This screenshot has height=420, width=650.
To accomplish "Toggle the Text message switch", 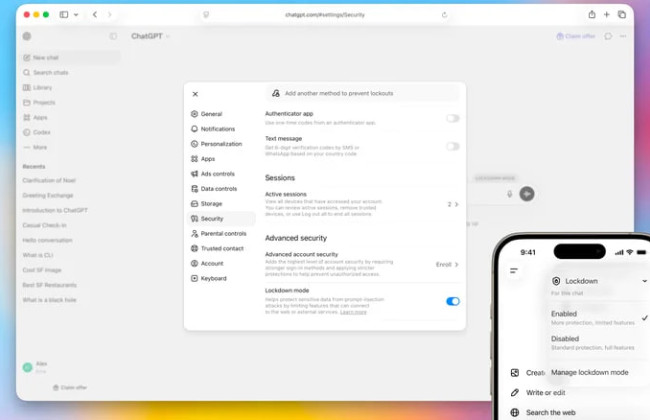I will (x=453, y=146).
